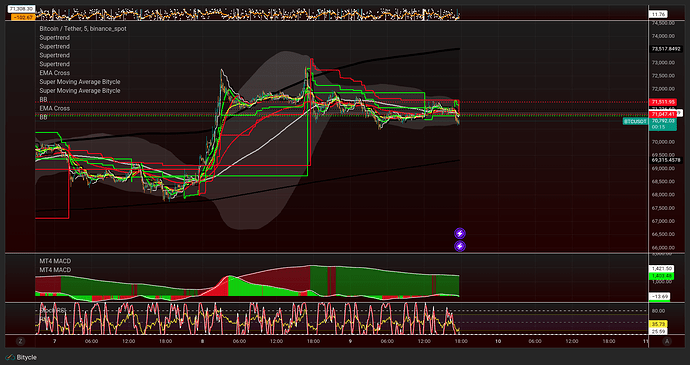The width and height of the screenshot is (690, 365).
Task: Click the circular Z button on time axis
Action: click(20, 341)
